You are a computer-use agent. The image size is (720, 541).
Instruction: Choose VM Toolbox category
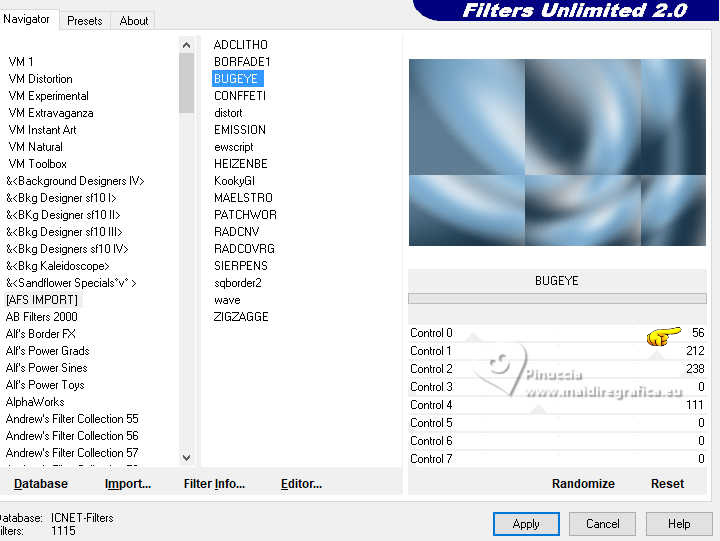tap(37, 163)
